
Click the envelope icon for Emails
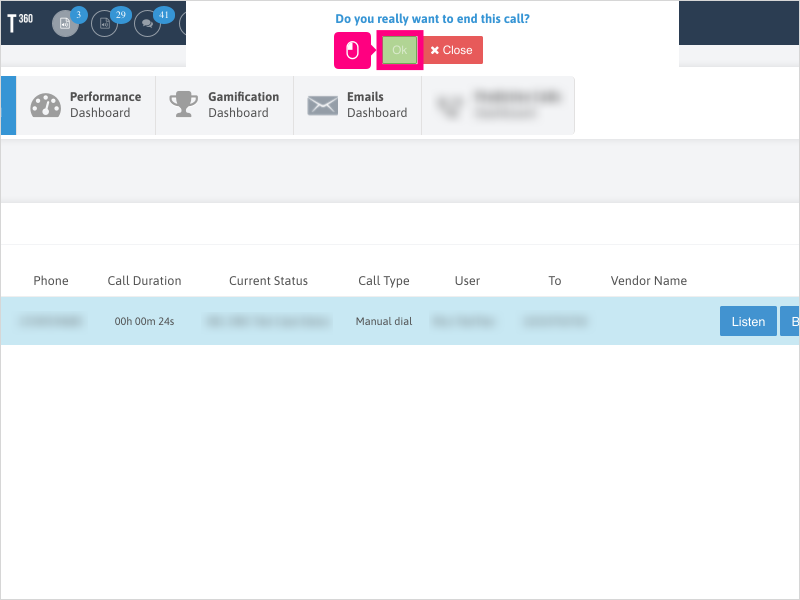(x=322, y=106)
